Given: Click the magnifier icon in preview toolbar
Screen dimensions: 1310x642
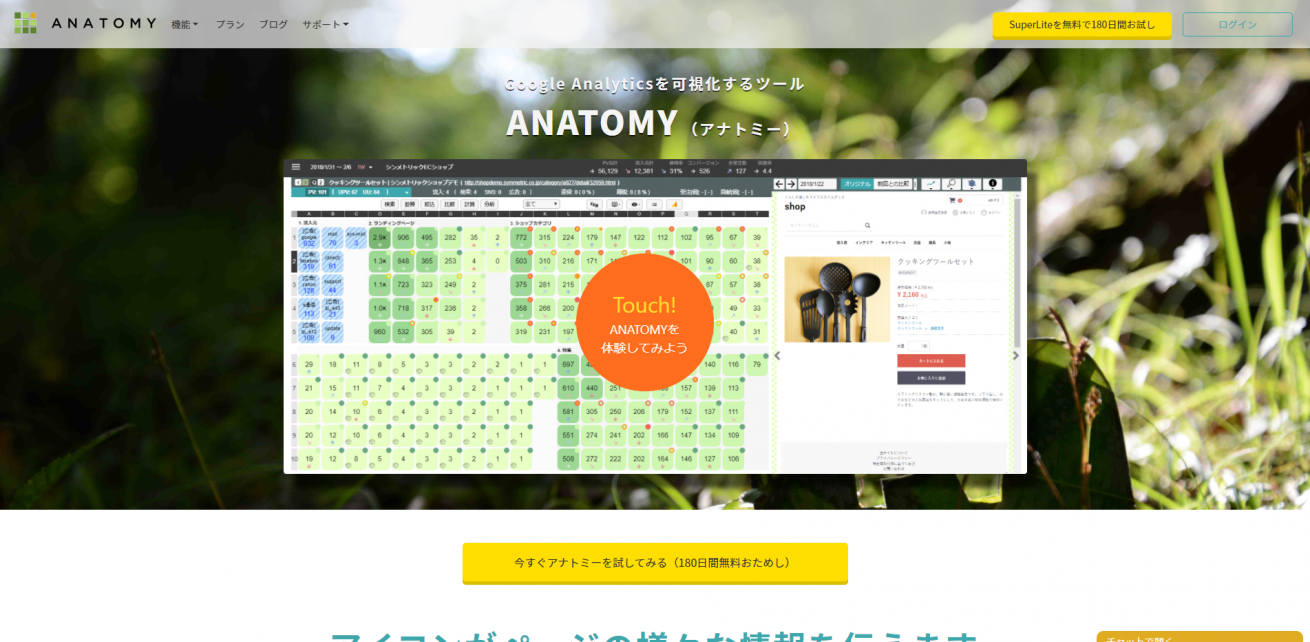Looking at the screenshot, I should pyautogui.click(x=951, y=184).
